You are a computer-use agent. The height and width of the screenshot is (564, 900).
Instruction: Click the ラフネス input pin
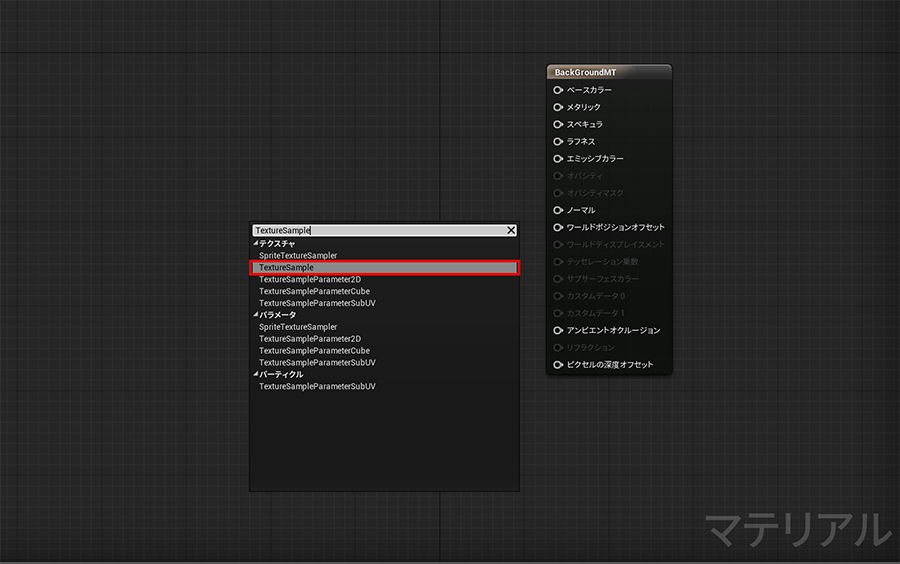[559, 141]
